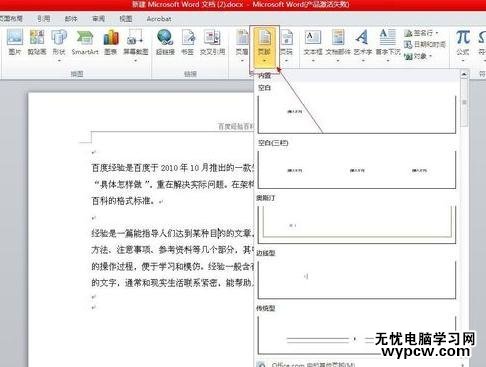Click the line starting 经验是一篇能指导人们

coord(173,233)
